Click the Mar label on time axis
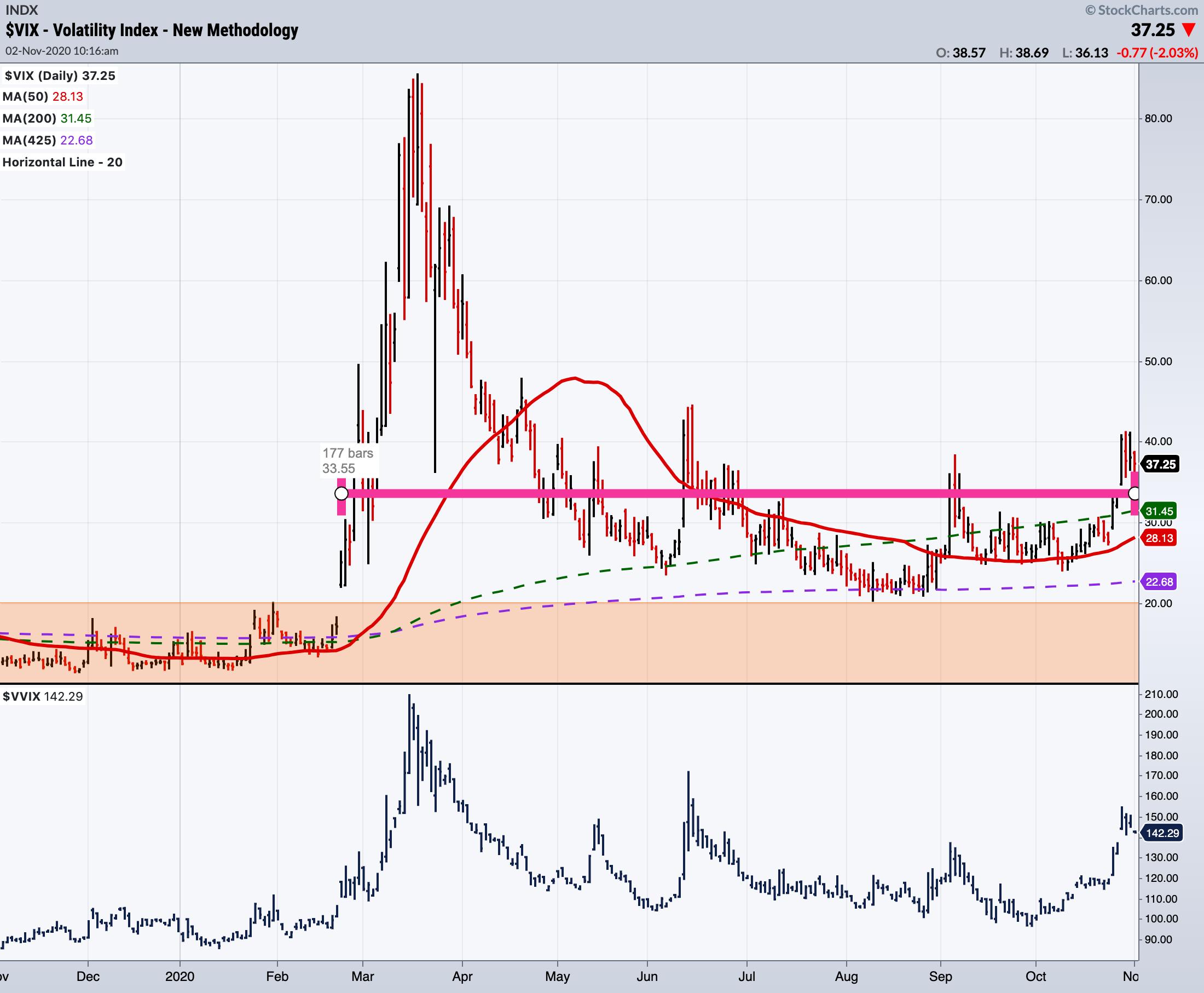This screenshot has width=1204, height=993. click(x=362, y=976)
